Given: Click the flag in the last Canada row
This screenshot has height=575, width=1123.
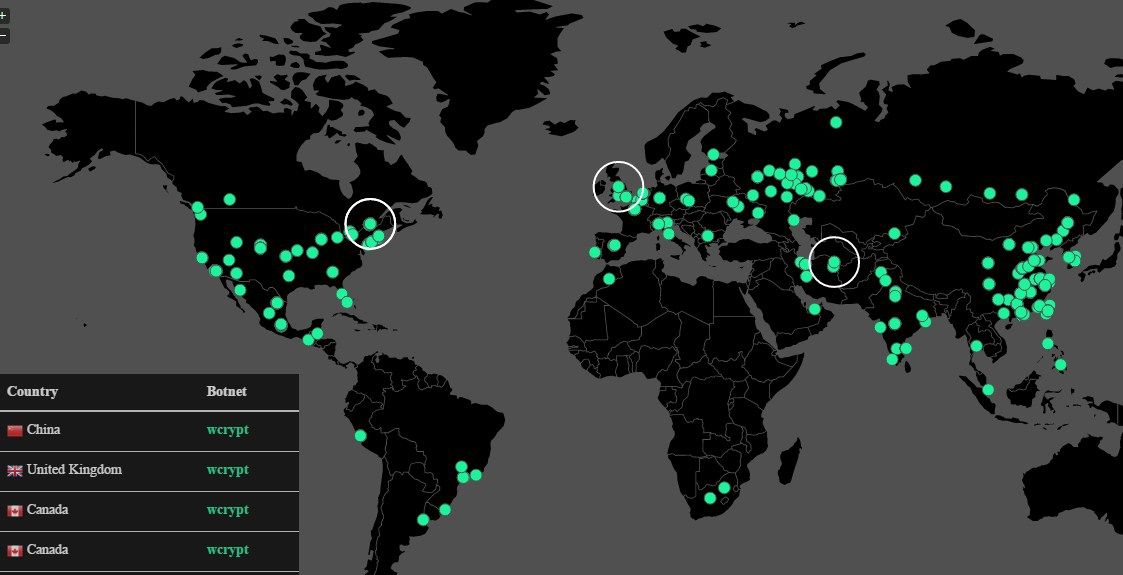Looking at the screenshot, I should (x=15, y=550).
